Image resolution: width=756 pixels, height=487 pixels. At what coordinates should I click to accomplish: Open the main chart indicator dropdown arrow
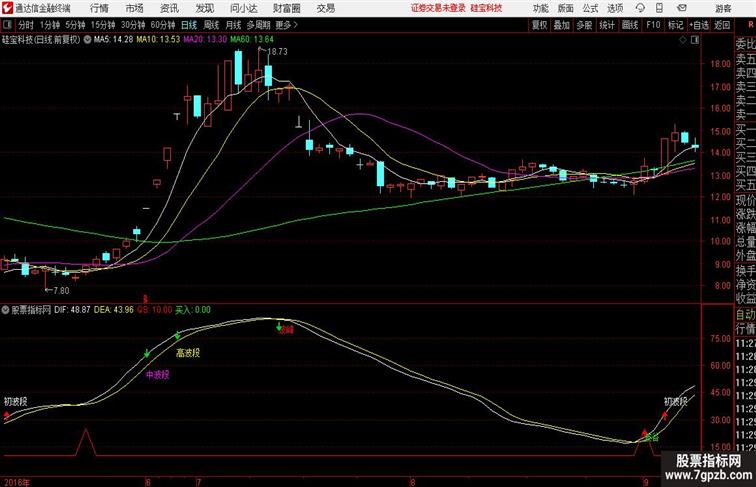pos(87,40)
